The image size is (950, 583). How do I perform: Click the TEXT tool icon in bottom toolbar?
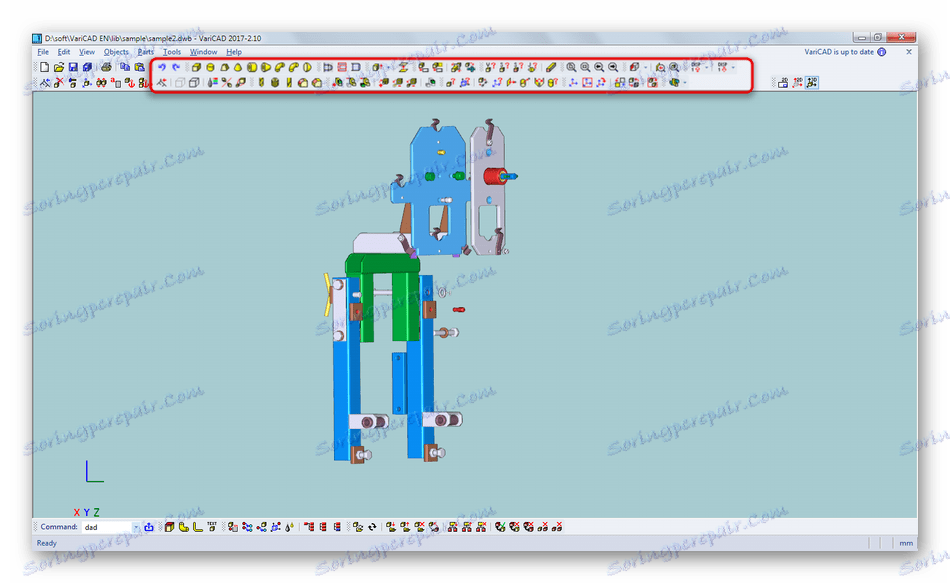pyautogui.click(x=212, y=527)
